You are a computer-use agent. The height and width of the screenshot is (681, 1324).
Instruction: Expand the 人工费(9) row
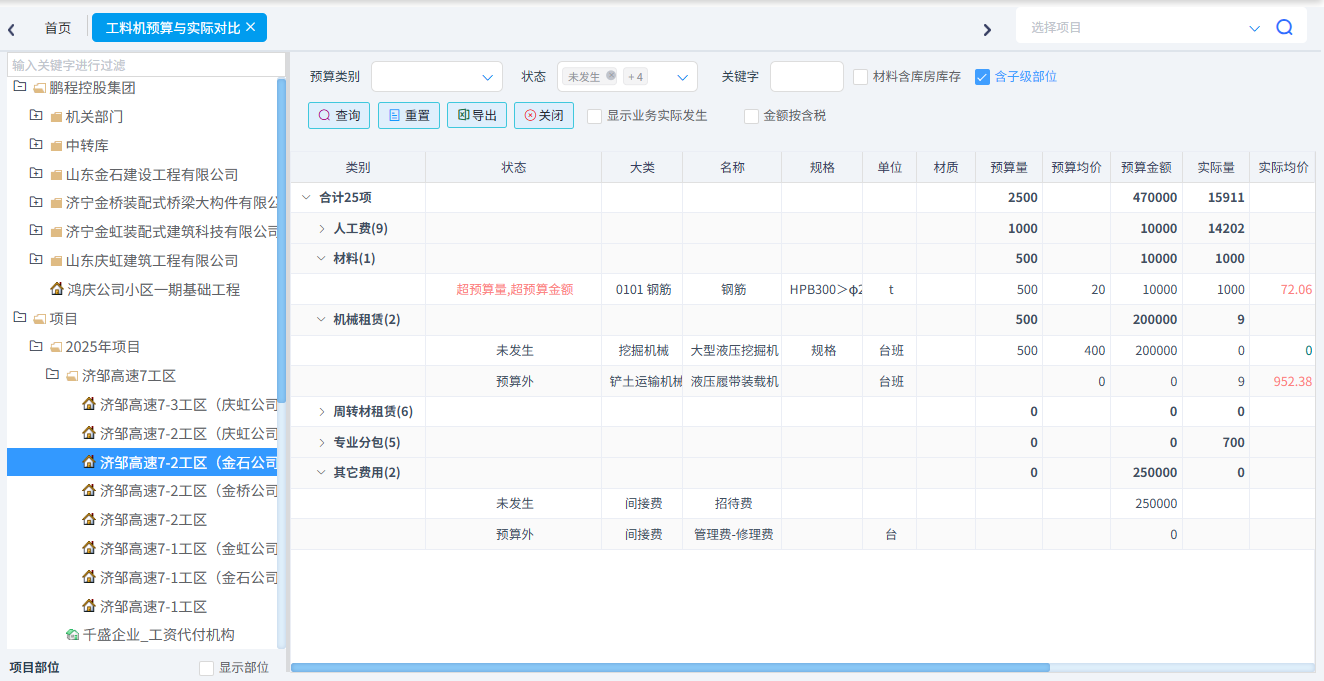click(322, 229)
